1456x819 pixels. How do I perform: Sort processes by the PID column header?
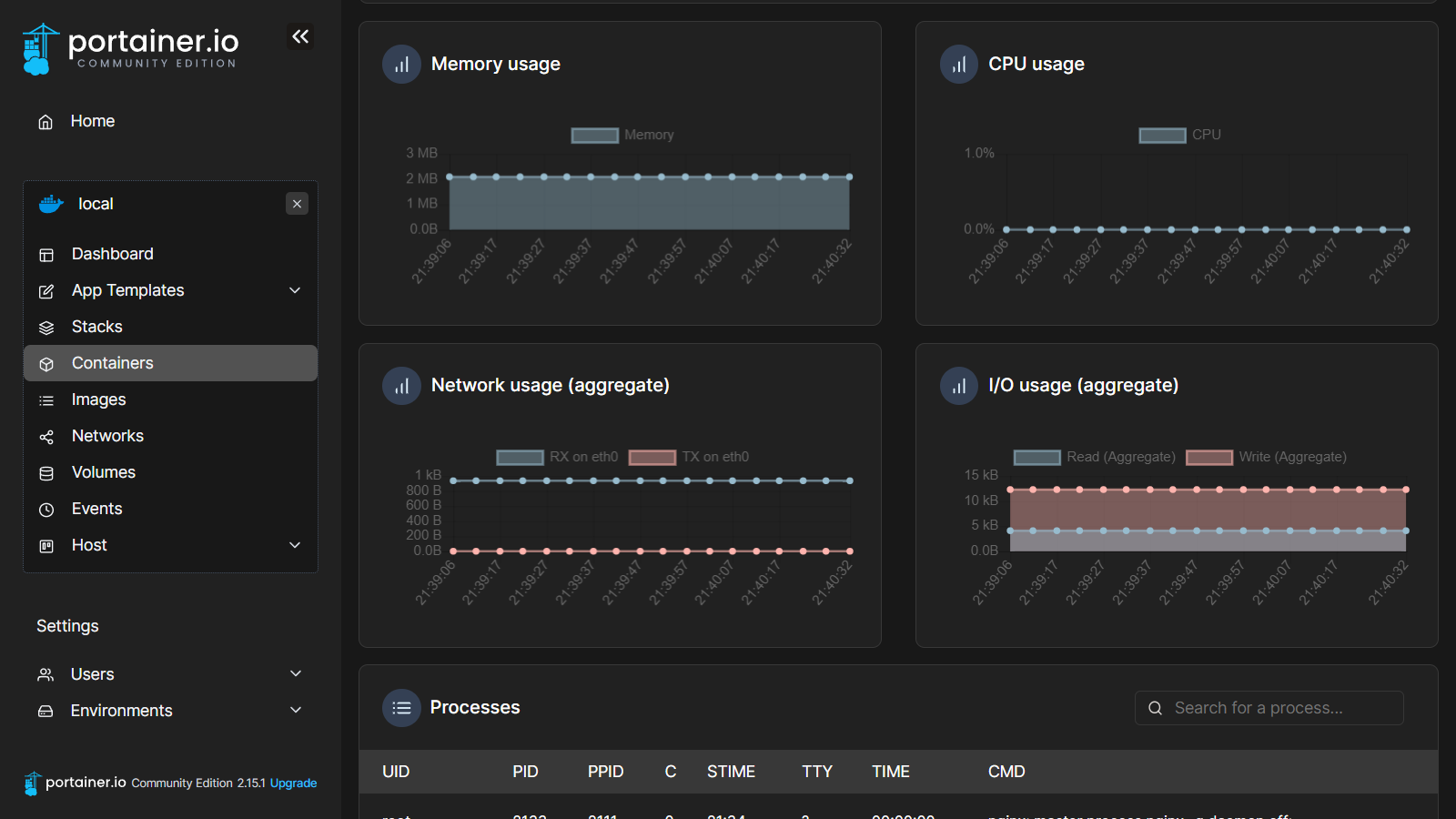pos(525,772)
